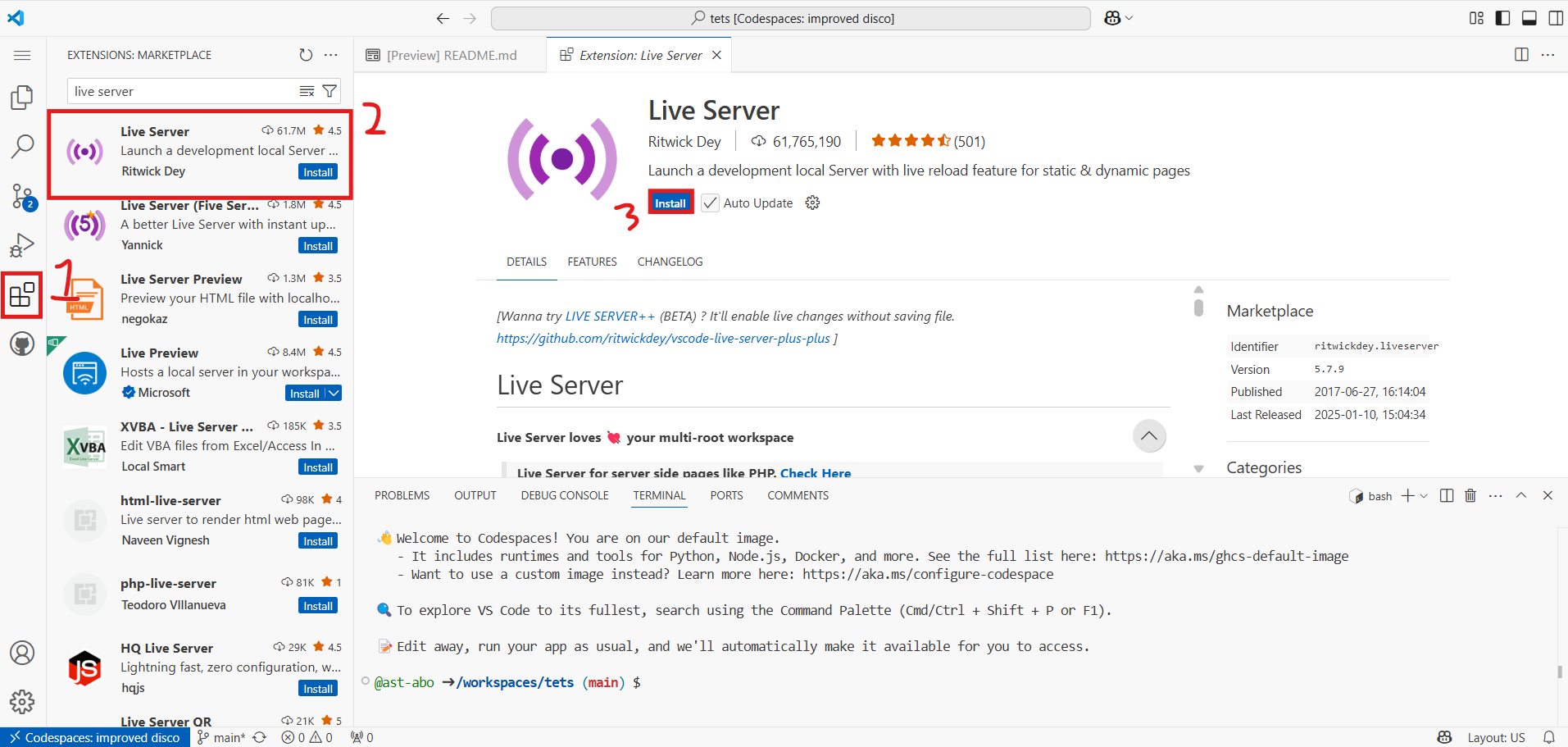Switch to the PROBLEMS panel tab
The image size is (1568, 747).
point(402,495)
